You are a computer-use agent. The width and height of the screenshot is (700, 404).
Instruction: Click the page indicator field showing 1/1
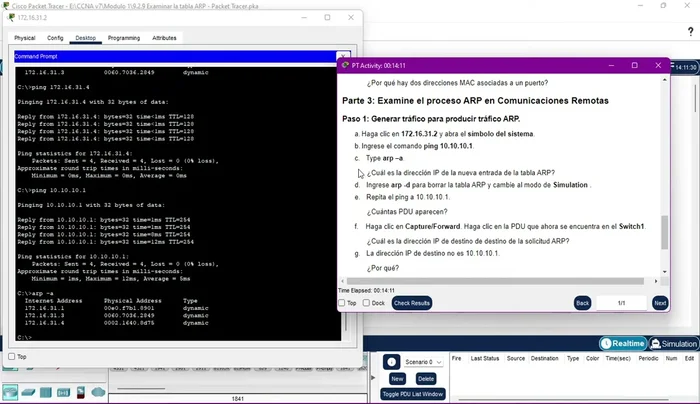click(x=621, y=303)
